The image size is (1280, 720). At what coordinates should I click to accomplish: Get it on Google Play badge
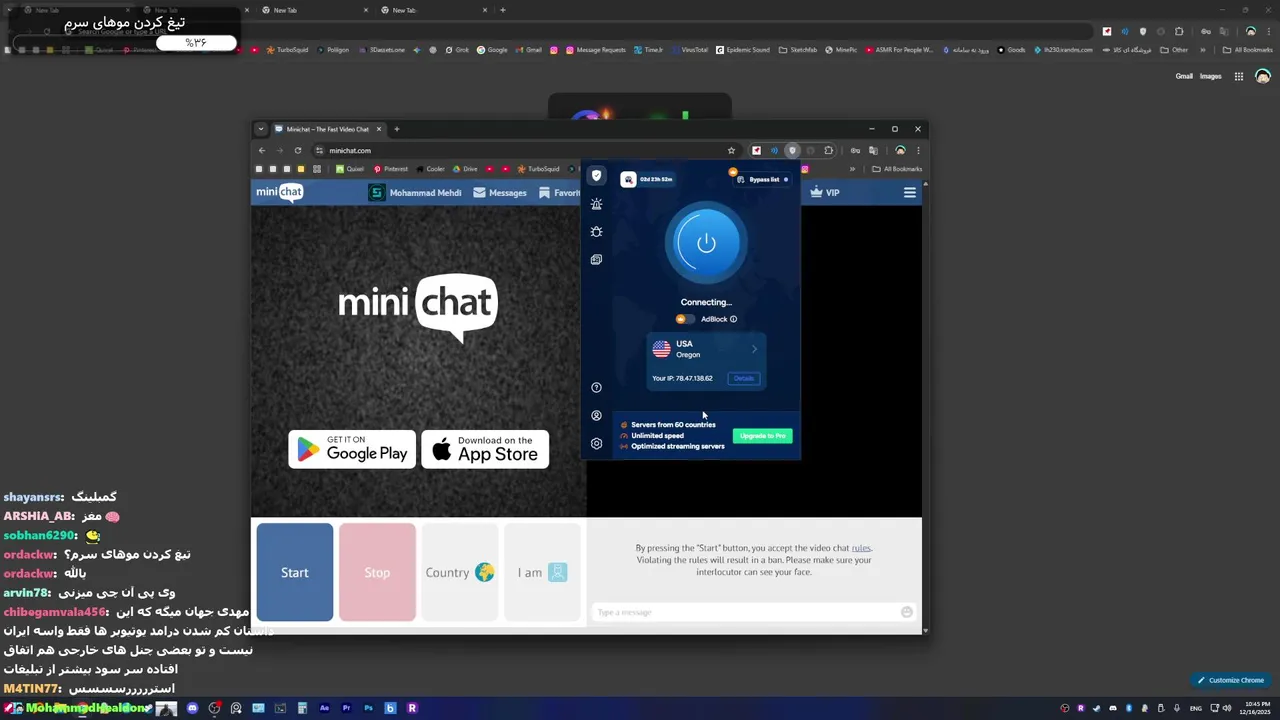click(x=352, y=449)
